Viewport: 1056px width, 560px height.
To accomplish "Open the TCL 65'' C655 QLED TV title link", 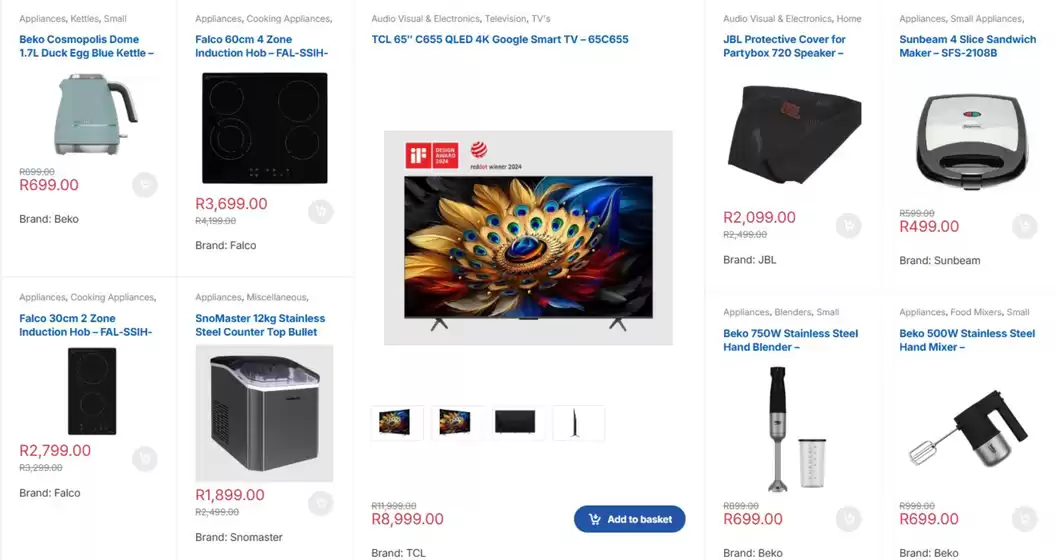I will point(500,39).
